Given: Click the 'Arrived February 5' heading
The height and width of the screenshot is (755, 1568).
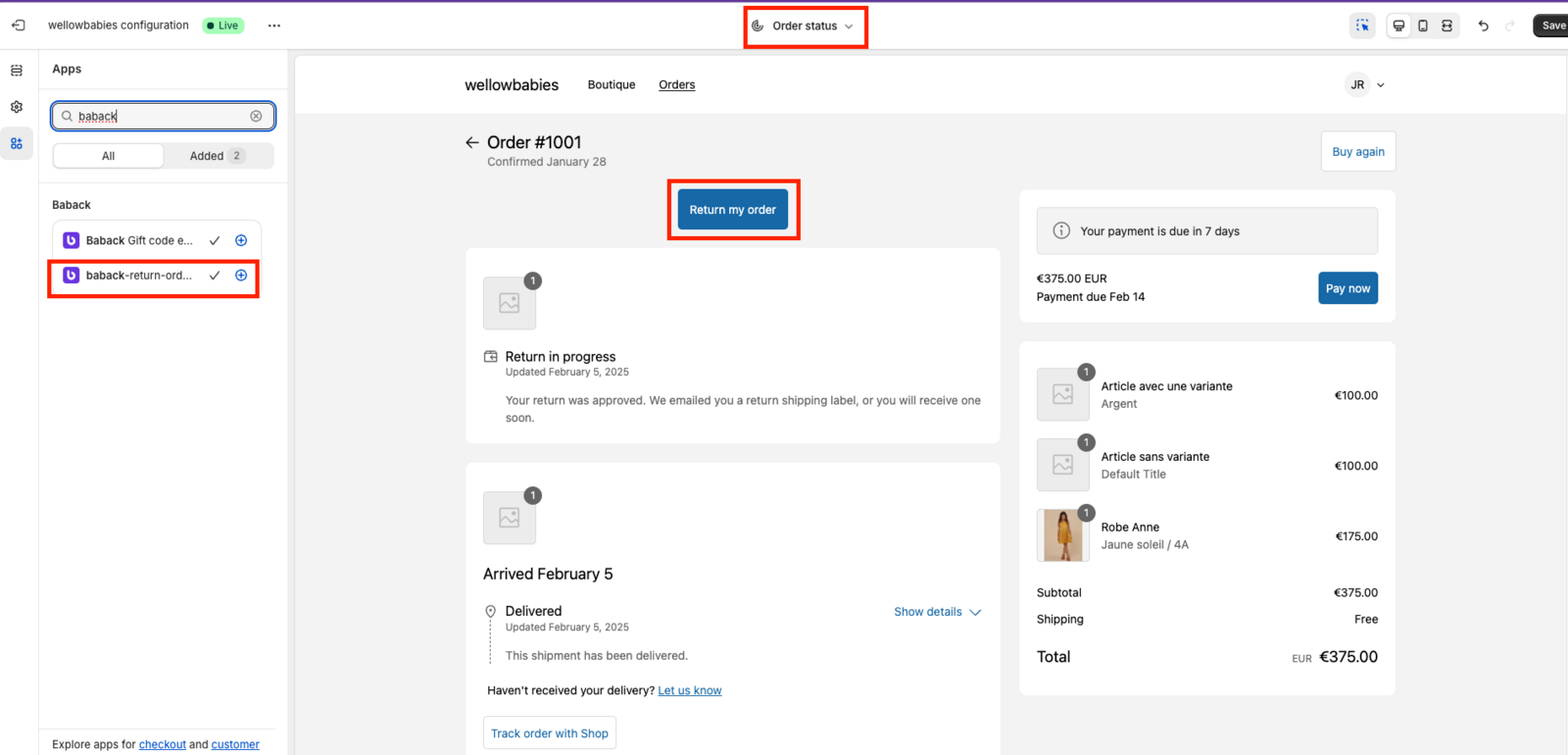Looking at the screenshot, I should [x=548, y=575].
